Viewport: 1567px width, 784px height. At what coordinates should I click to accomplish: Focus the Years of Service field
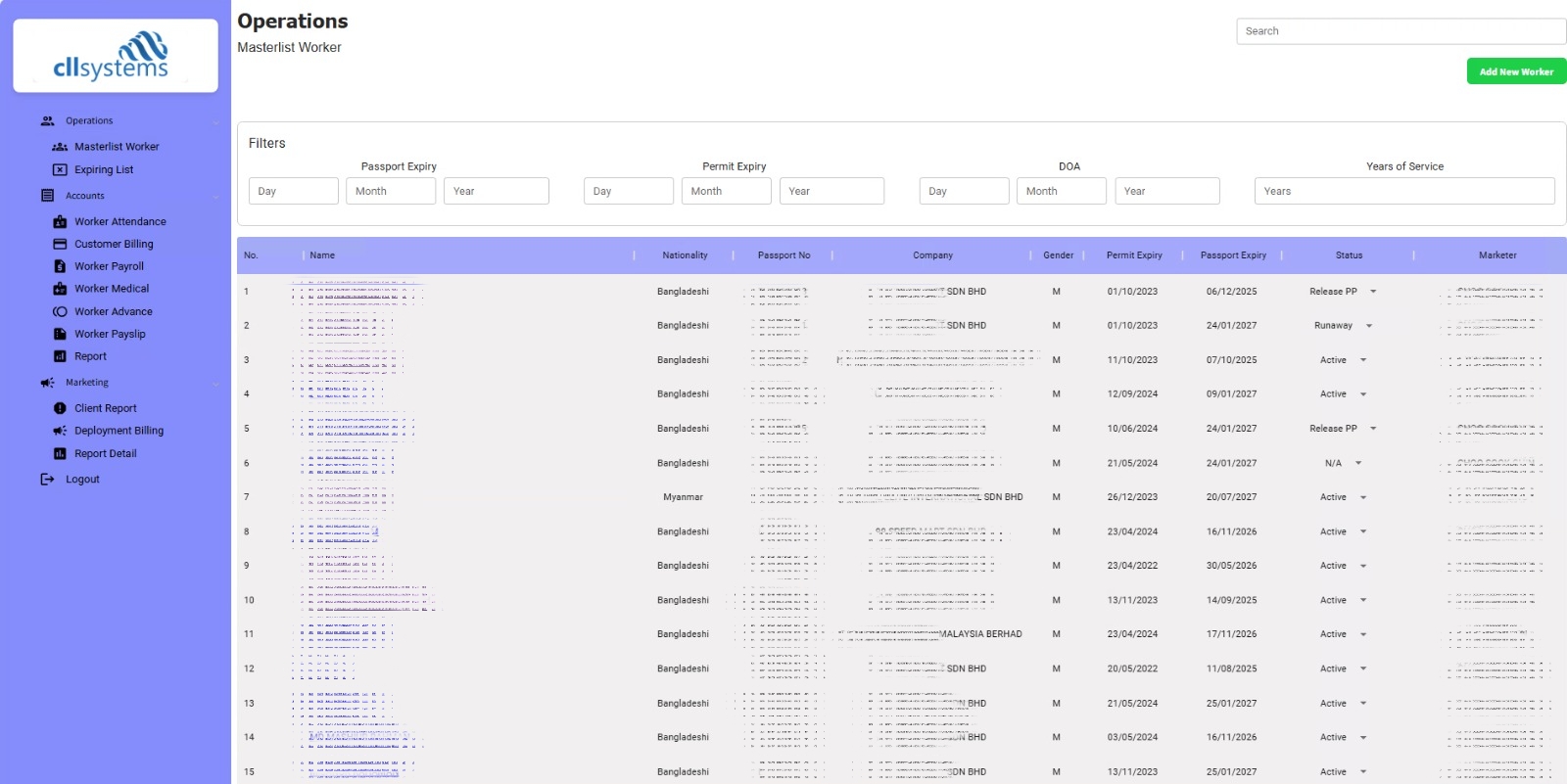point(1403,192)
